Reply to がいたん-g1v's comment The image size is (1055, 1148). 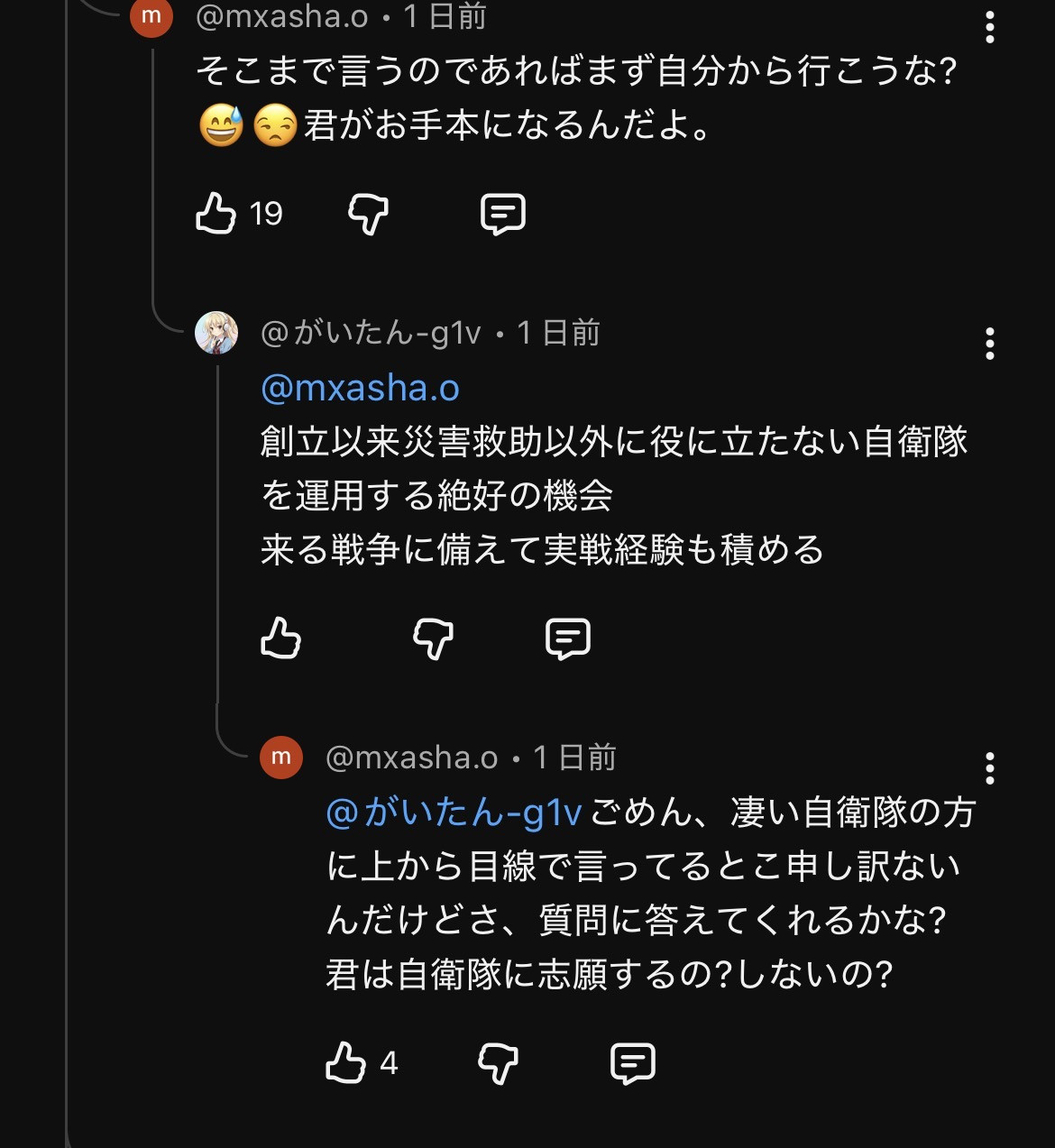[568, 638]
